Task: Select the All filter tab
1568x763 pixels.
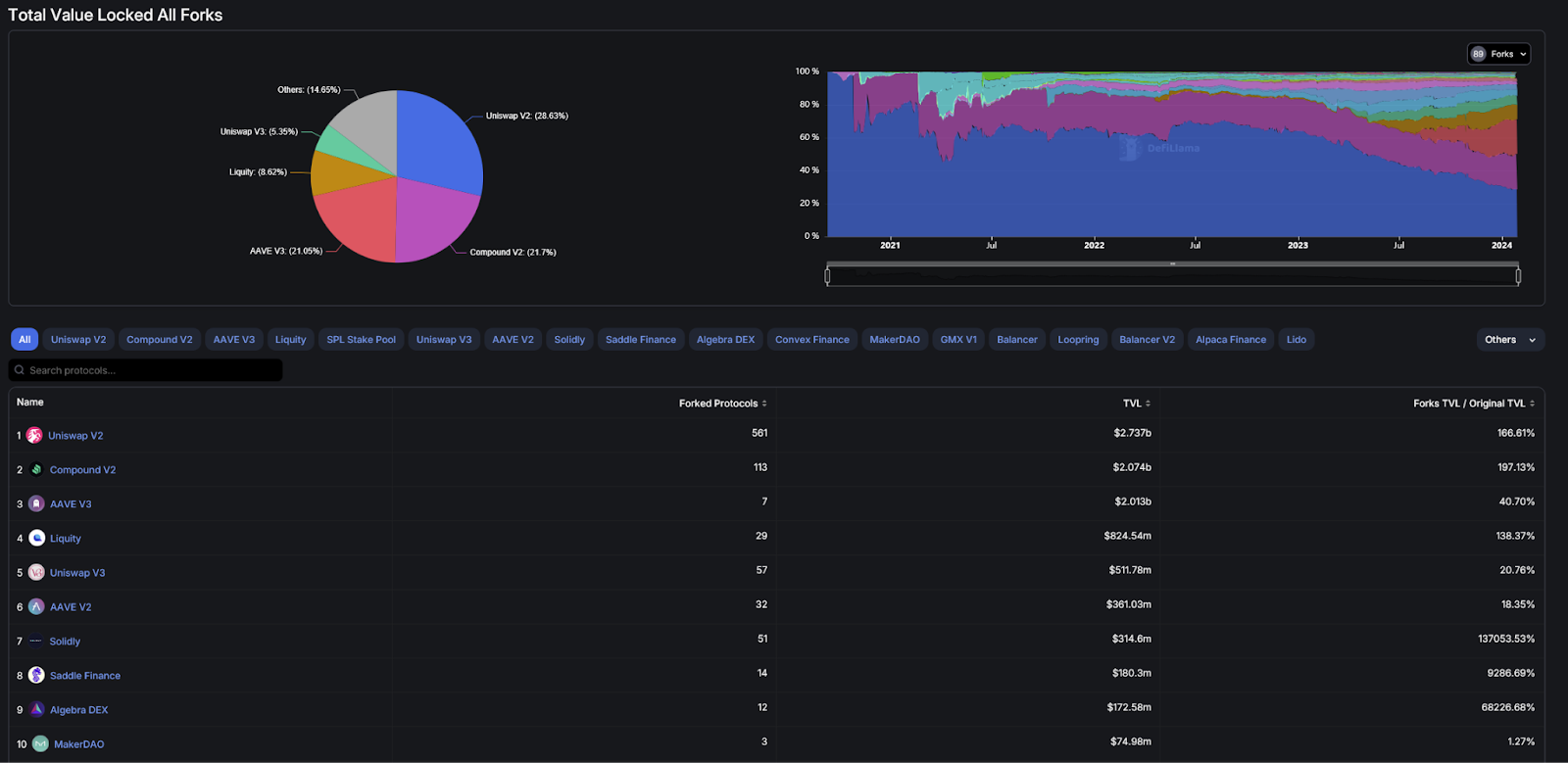Action: pos(24,340)
